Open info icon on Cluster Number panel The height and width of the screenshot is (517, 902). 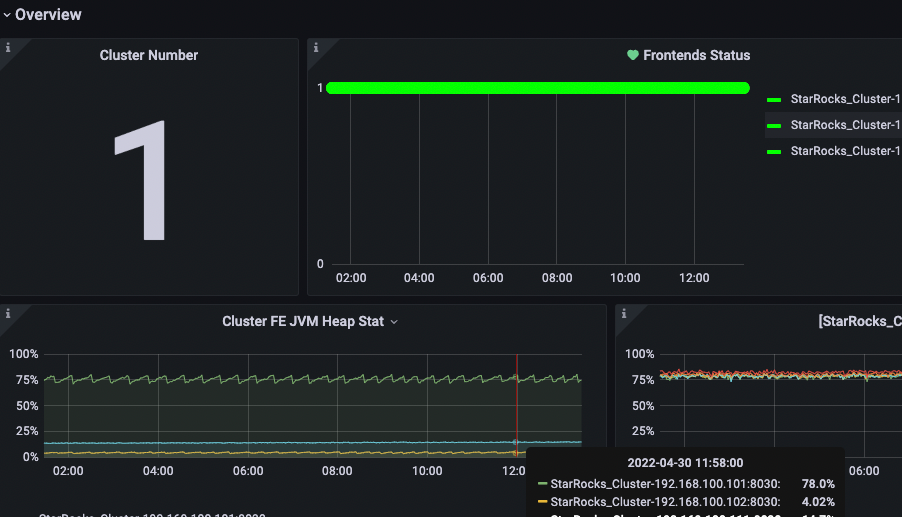(8, 47)
